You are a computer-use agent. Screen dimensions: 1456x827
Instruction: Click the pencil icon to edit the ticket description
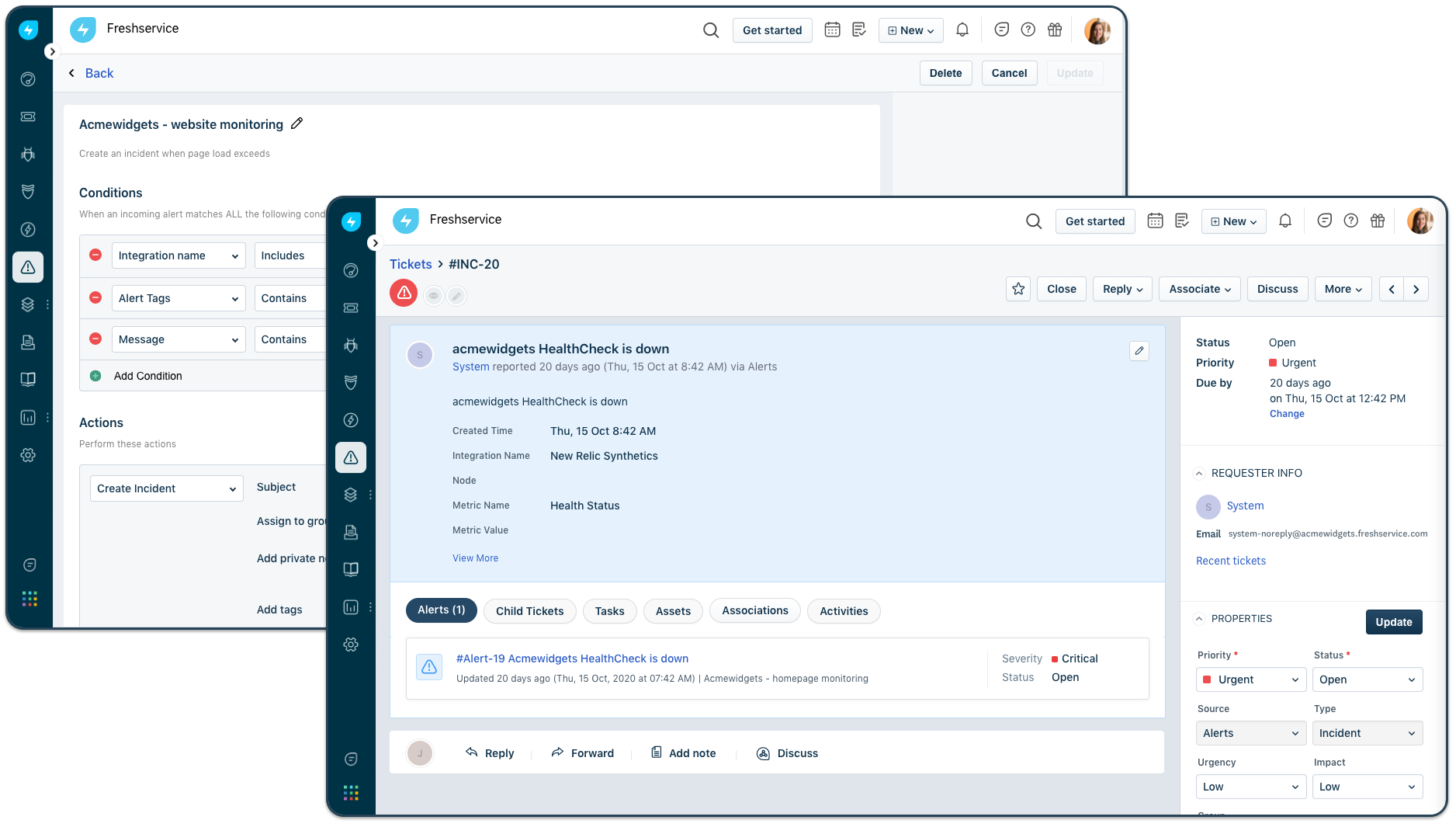point(1139,351)
